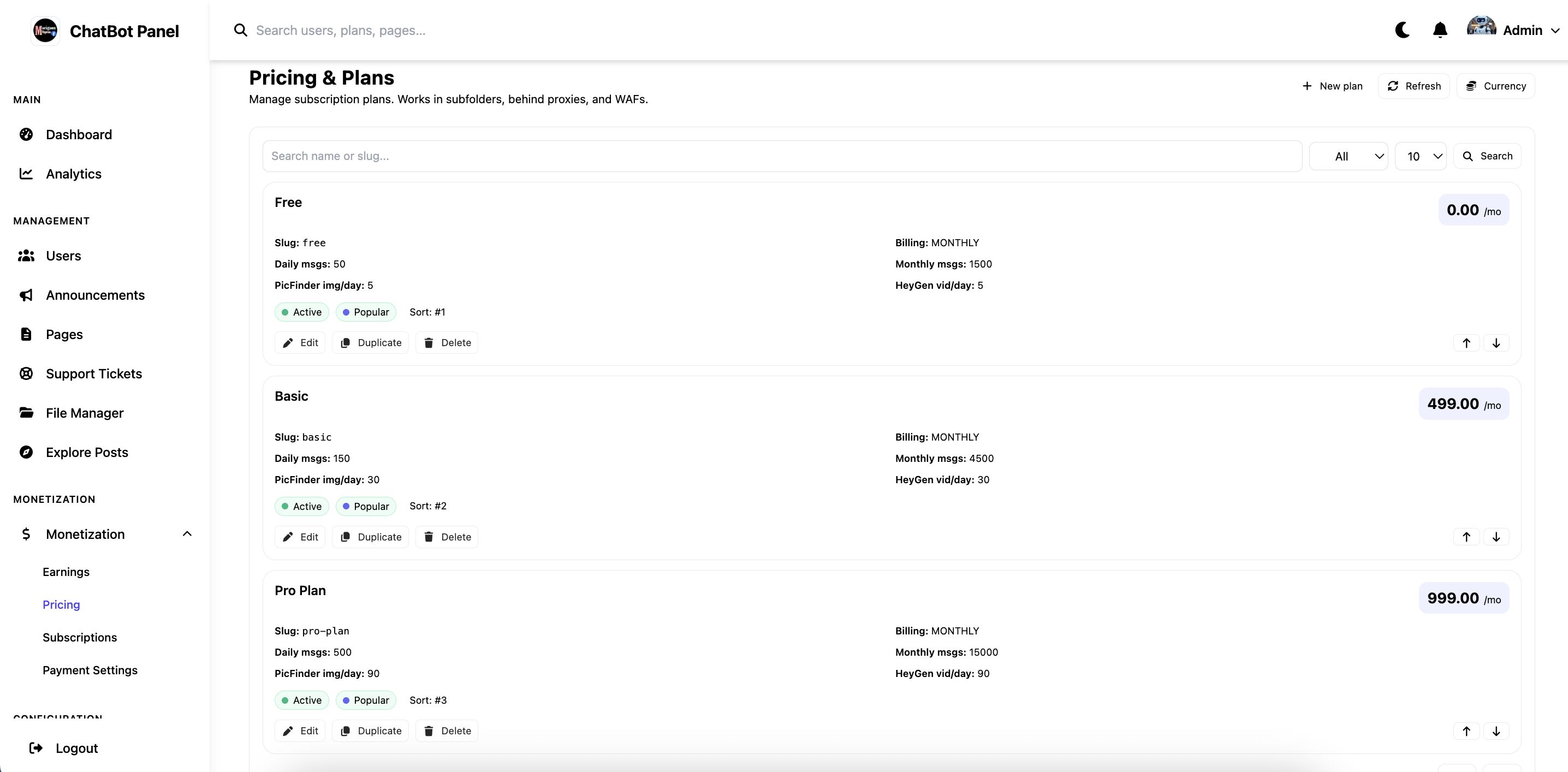This screenshot has width=1568, height=772.
Task: Open notifications bell icon
Action: click(1440, 30)
